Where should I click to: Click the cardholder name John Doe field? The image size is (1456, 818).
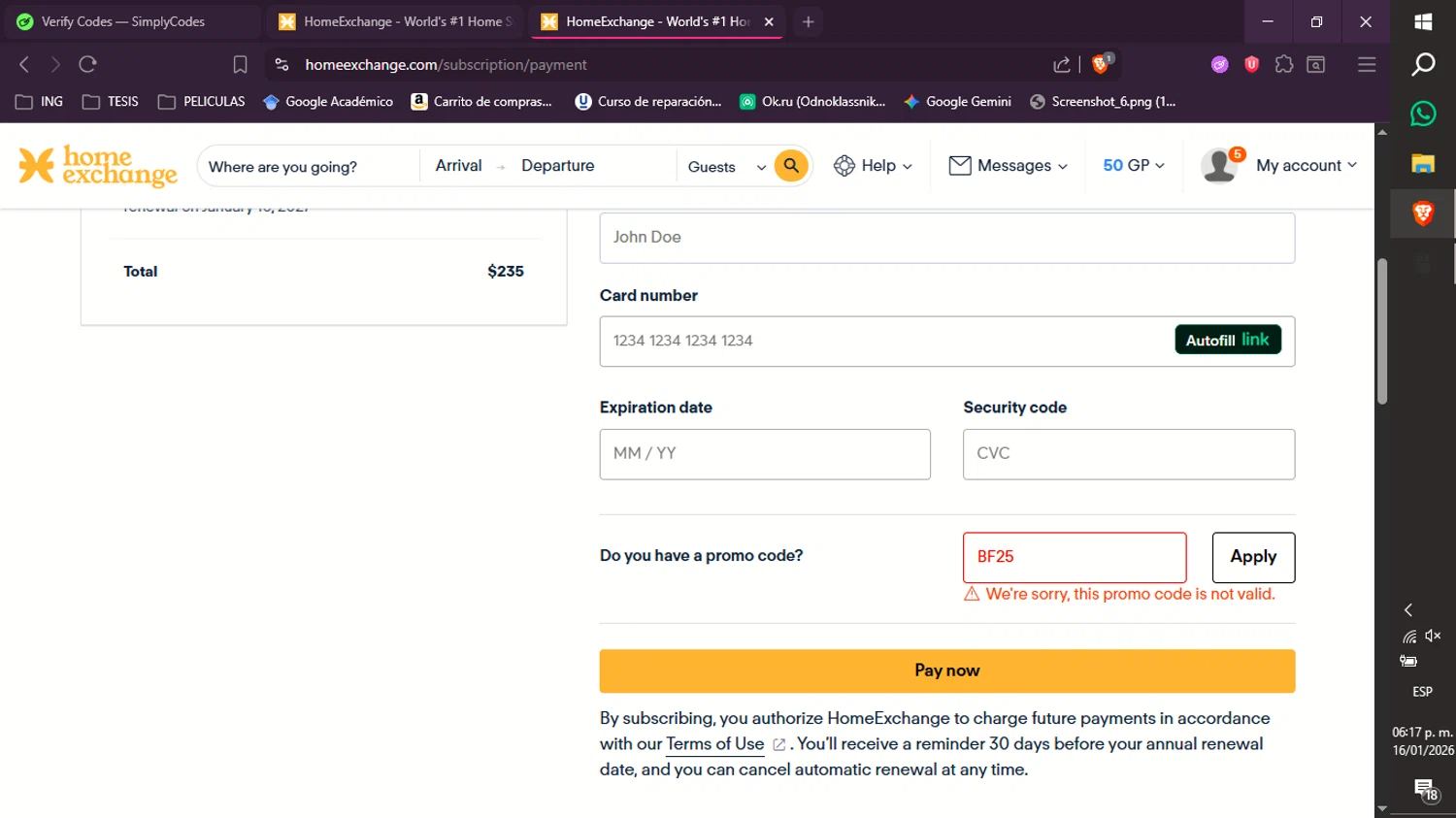[947, 238]
